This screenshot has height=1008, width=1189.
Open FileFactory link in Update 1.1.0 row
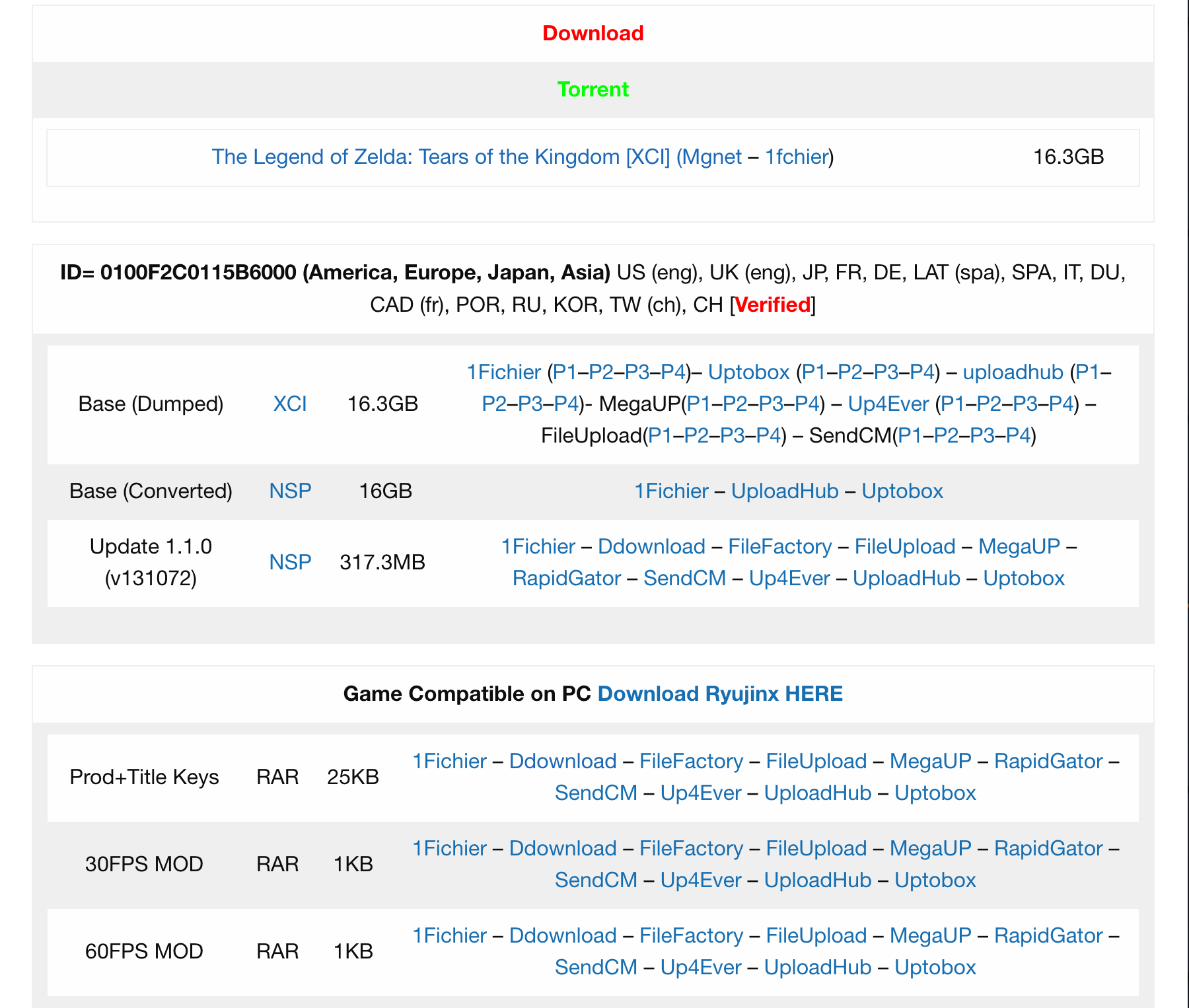pos(780,546)
